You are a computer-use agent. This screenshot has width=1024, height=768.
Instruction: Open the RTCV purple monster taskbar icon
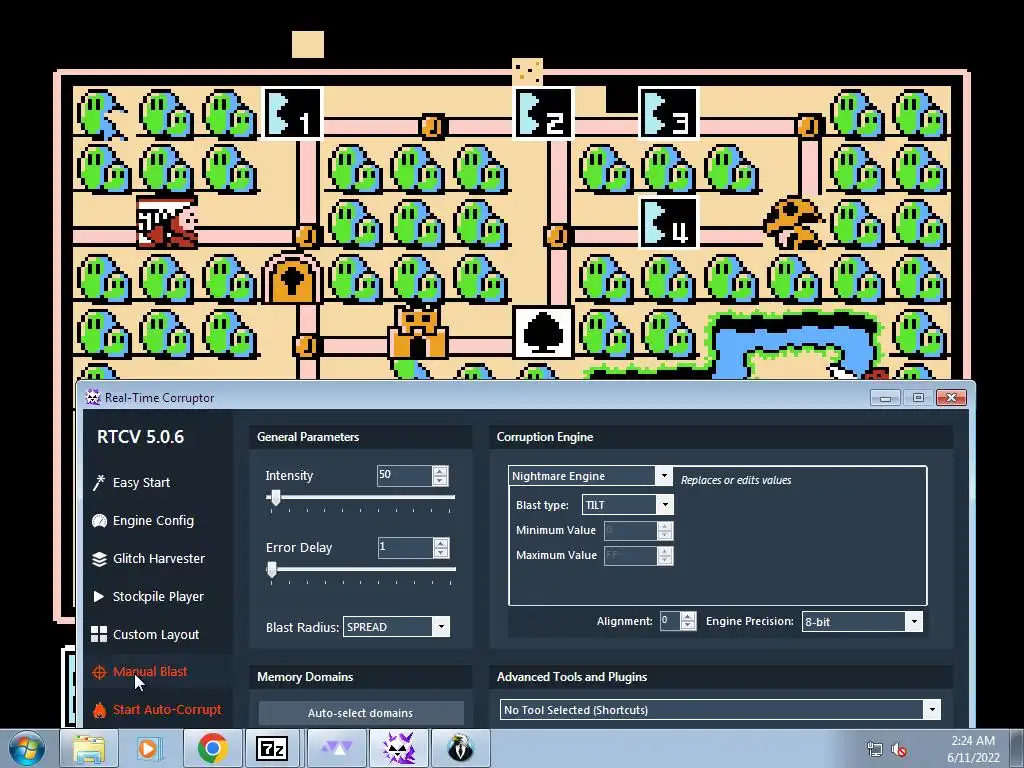click(399, 748)
